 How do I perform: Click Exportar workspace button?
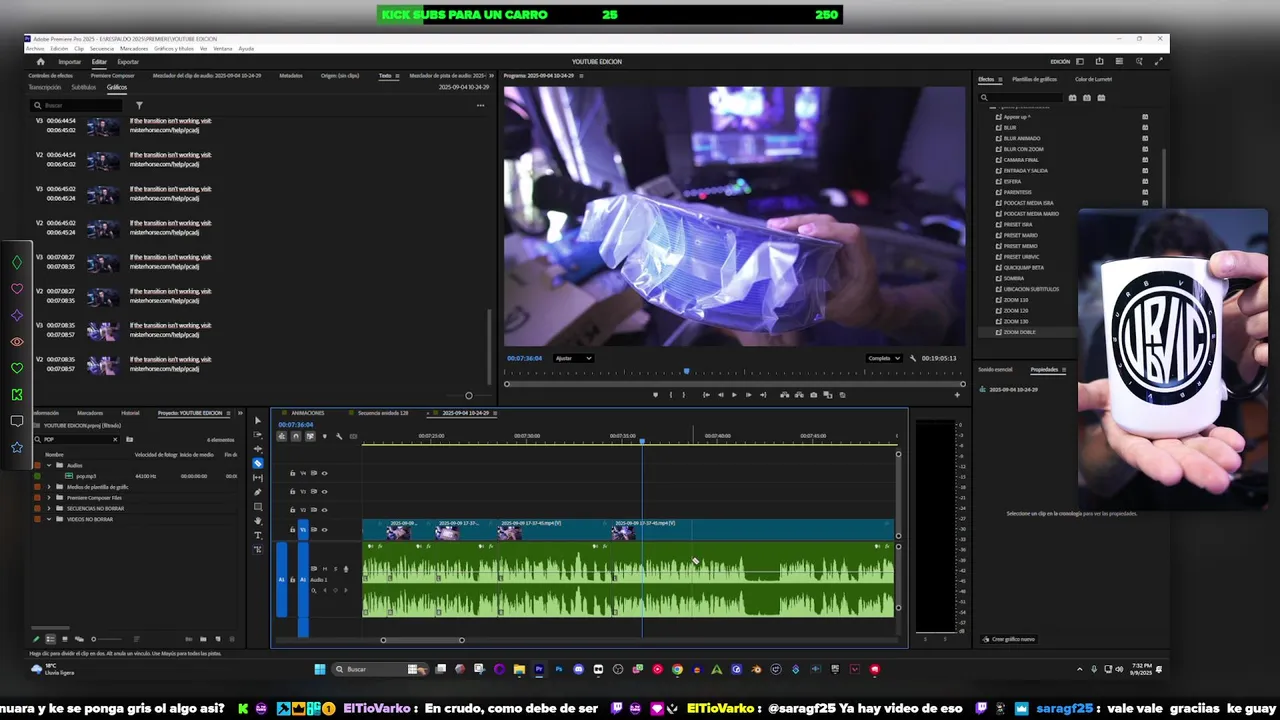[128, 61]
